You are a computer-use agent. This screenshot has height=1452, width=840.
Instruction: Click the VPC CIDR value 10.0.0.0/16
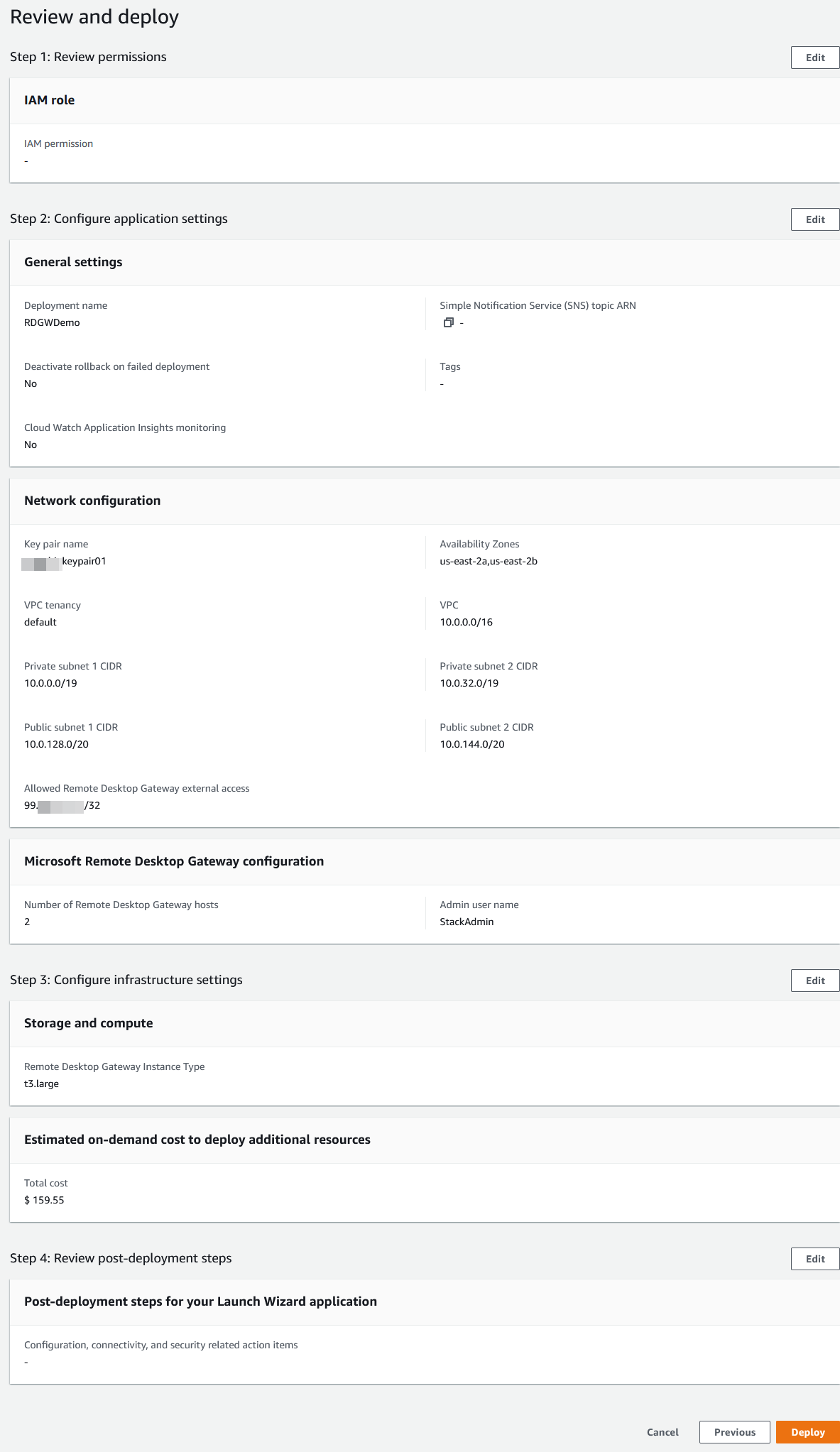point(466,622)
